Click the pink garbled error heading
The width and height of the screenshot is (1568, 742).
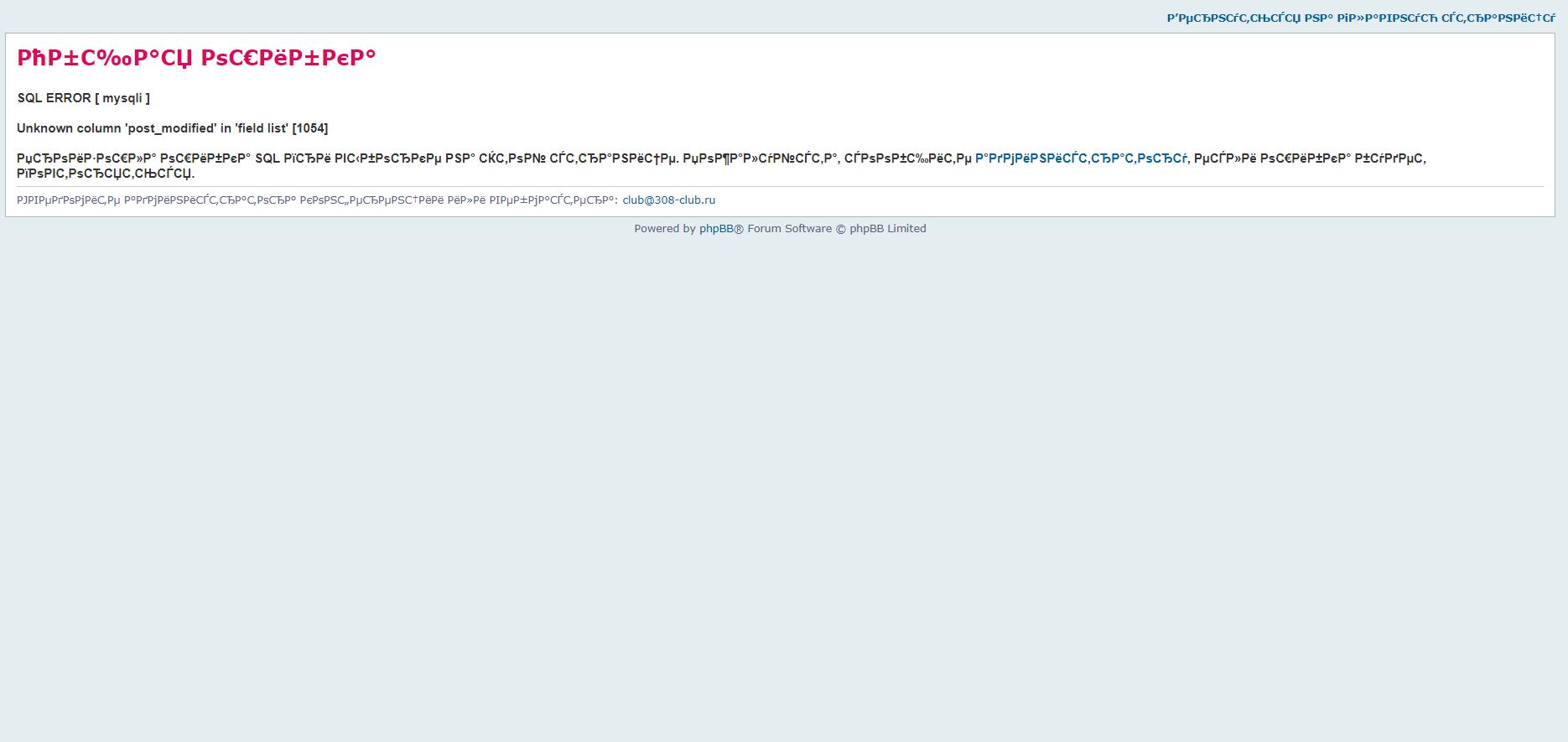tap(196, 58)
